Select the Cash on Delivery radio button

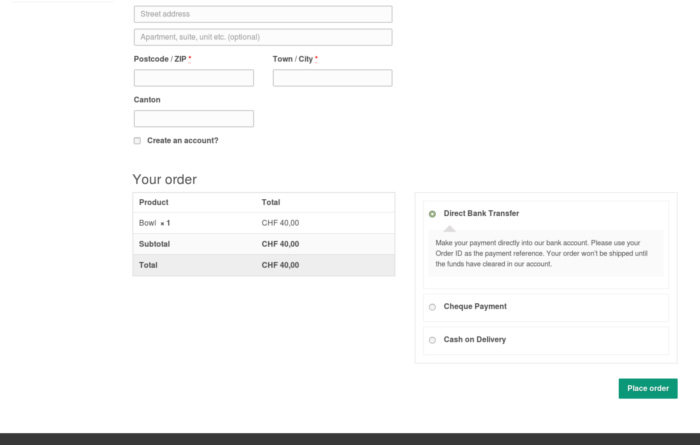(432, 340)
